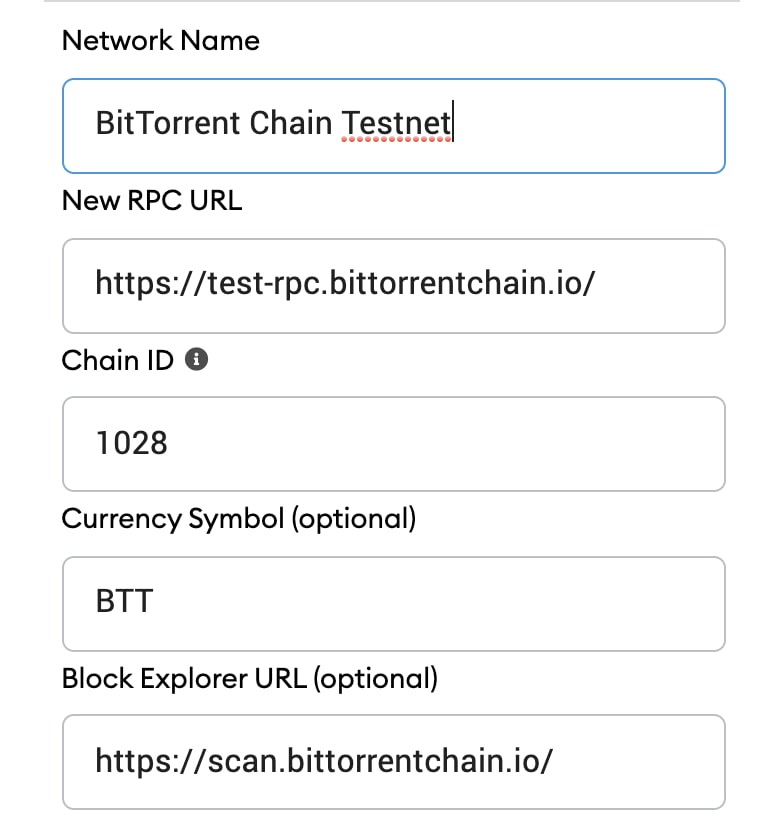Click the Block Explorer URL label text
The height and width of the screenshot is (829, 758).
[x=184, y=678]
